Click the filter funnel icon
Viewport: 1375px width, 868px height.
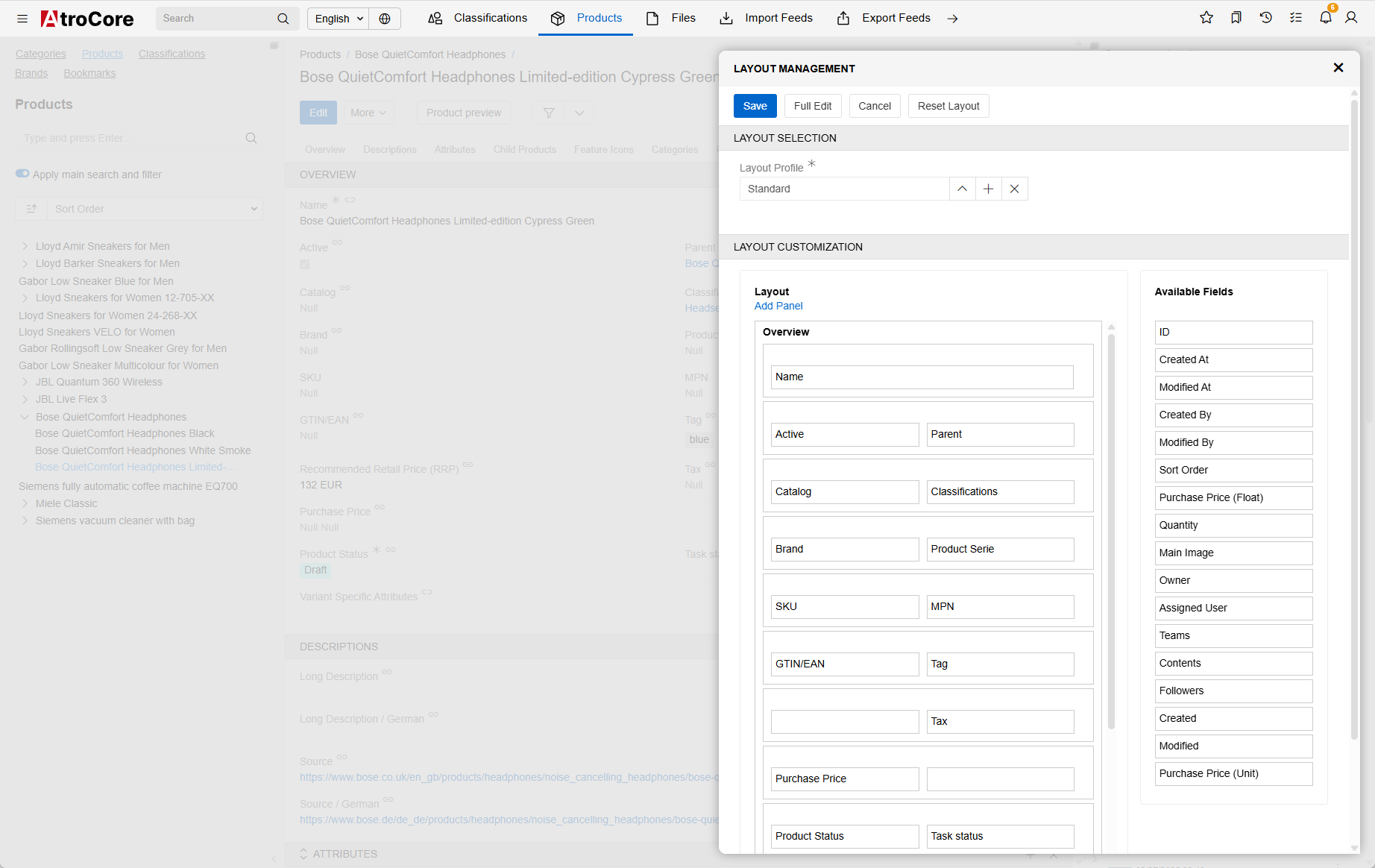coord(549,113)
